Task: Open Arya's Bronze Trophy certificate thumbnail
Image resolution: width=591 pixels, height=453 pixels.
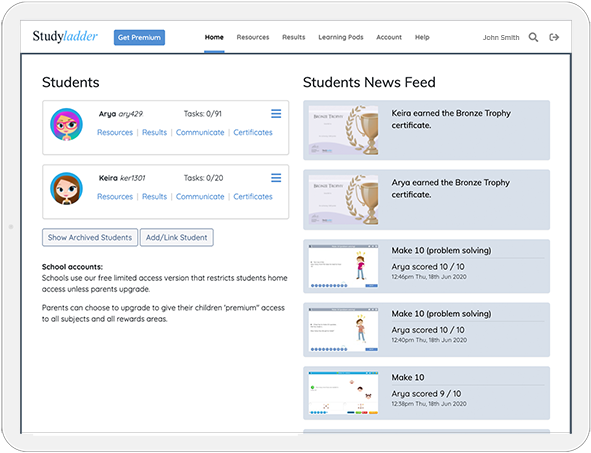Action: (343, 200)
